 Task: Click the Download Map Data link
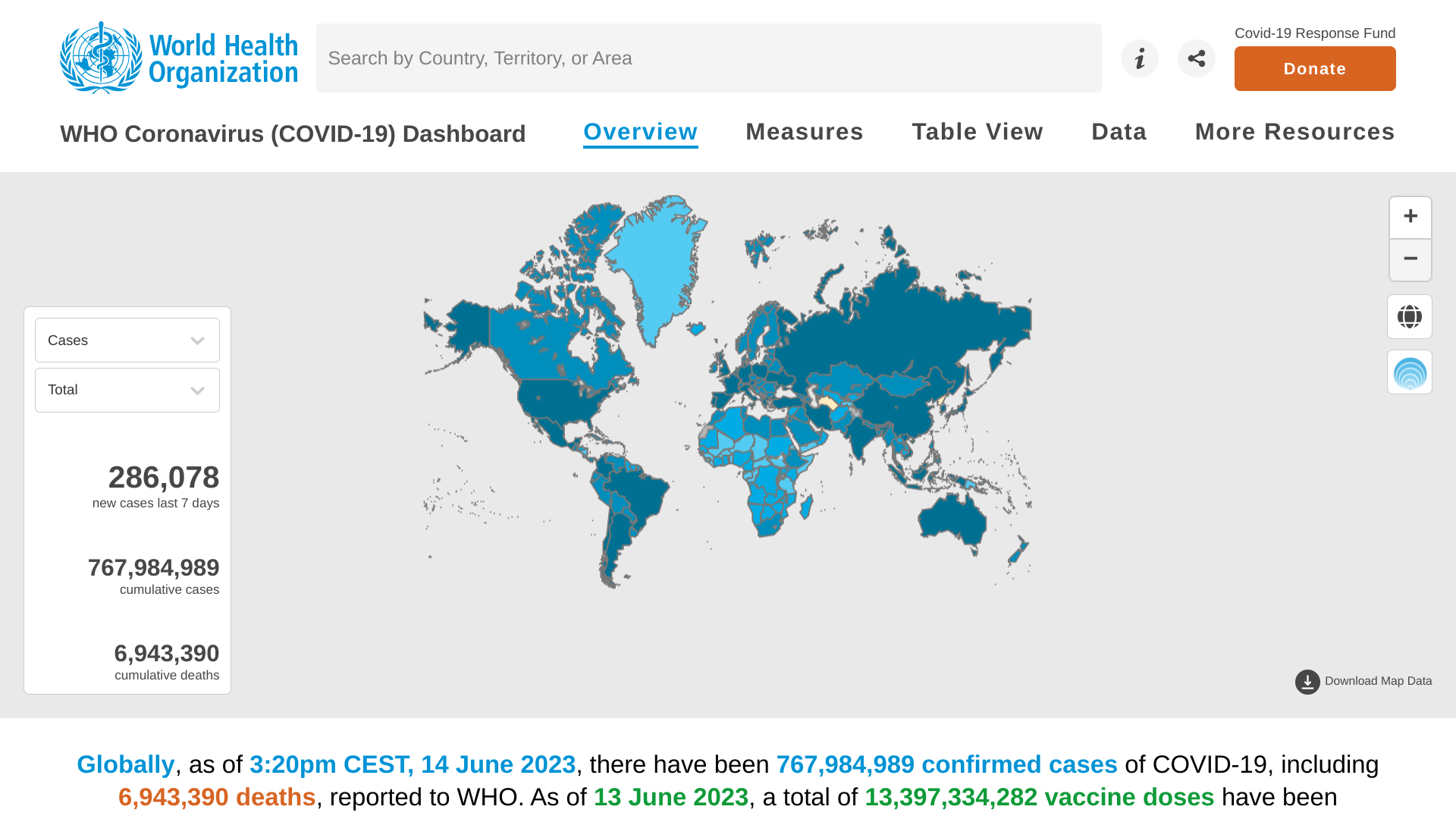[x=1377, y=681]
